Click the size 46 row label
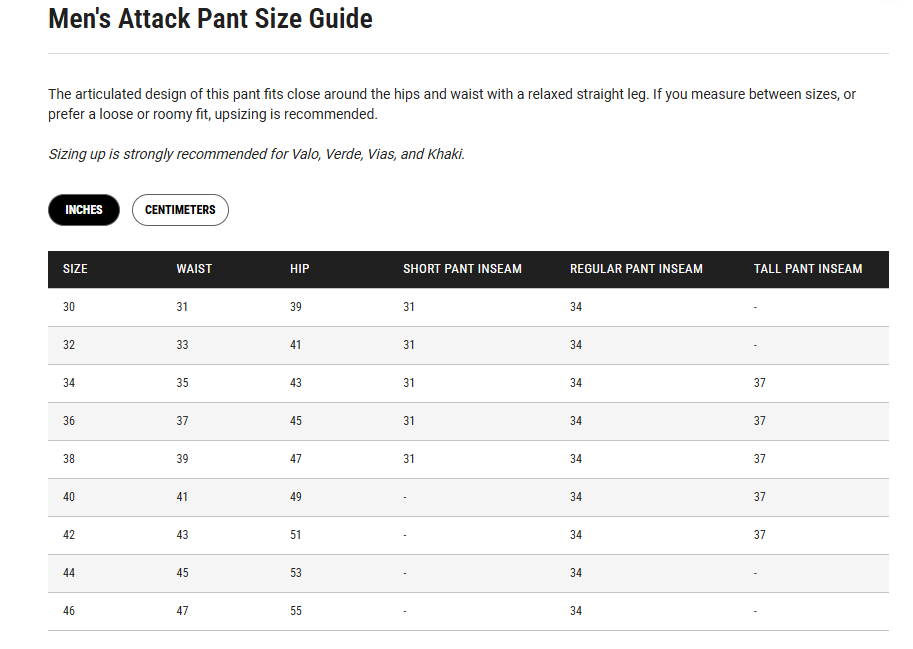The image size is (913, 649). 69,611
